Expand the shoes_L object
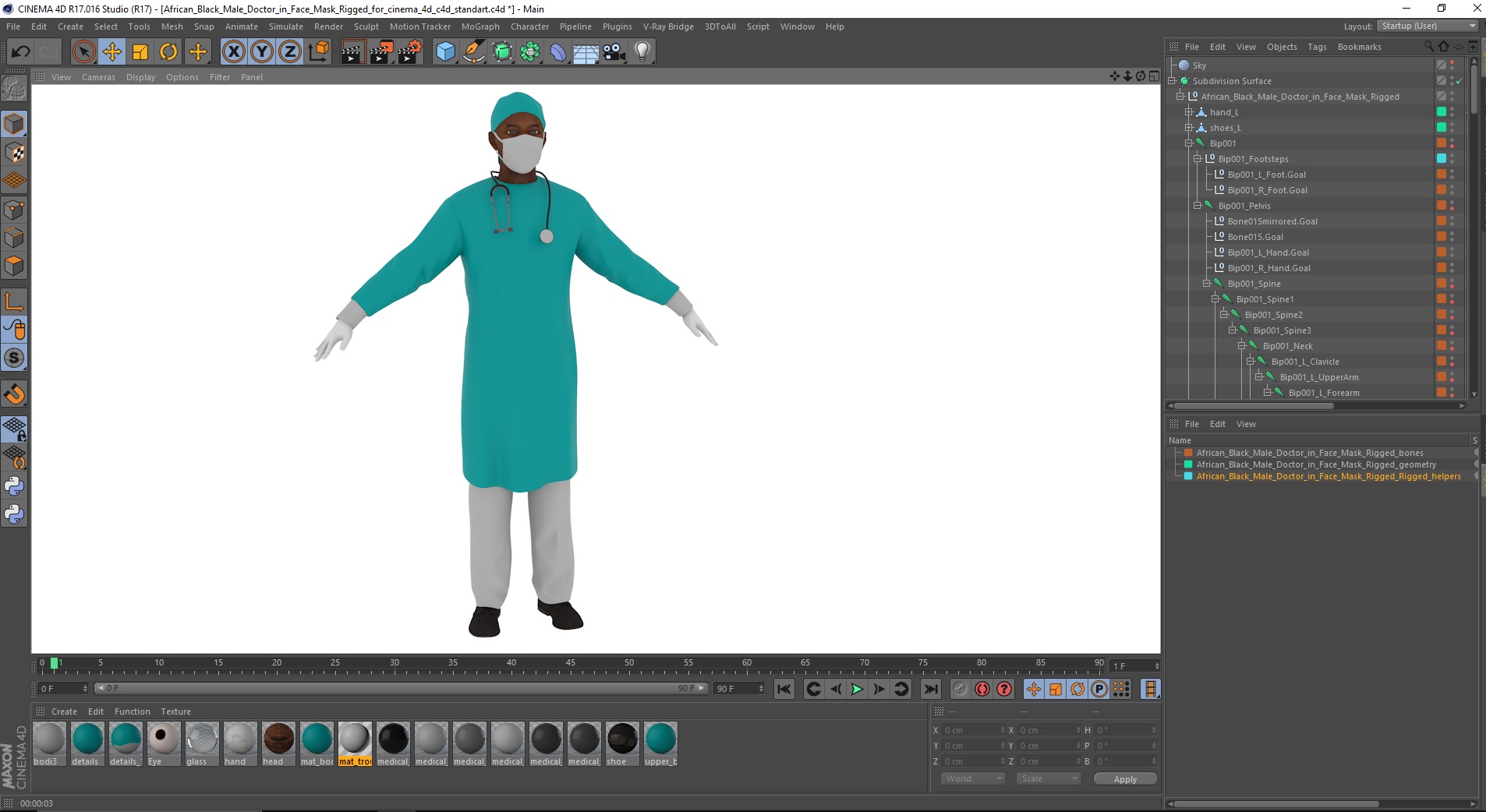Image resolution: width=1486 pixels, height=812 pixels. [x=1189, y=128]
